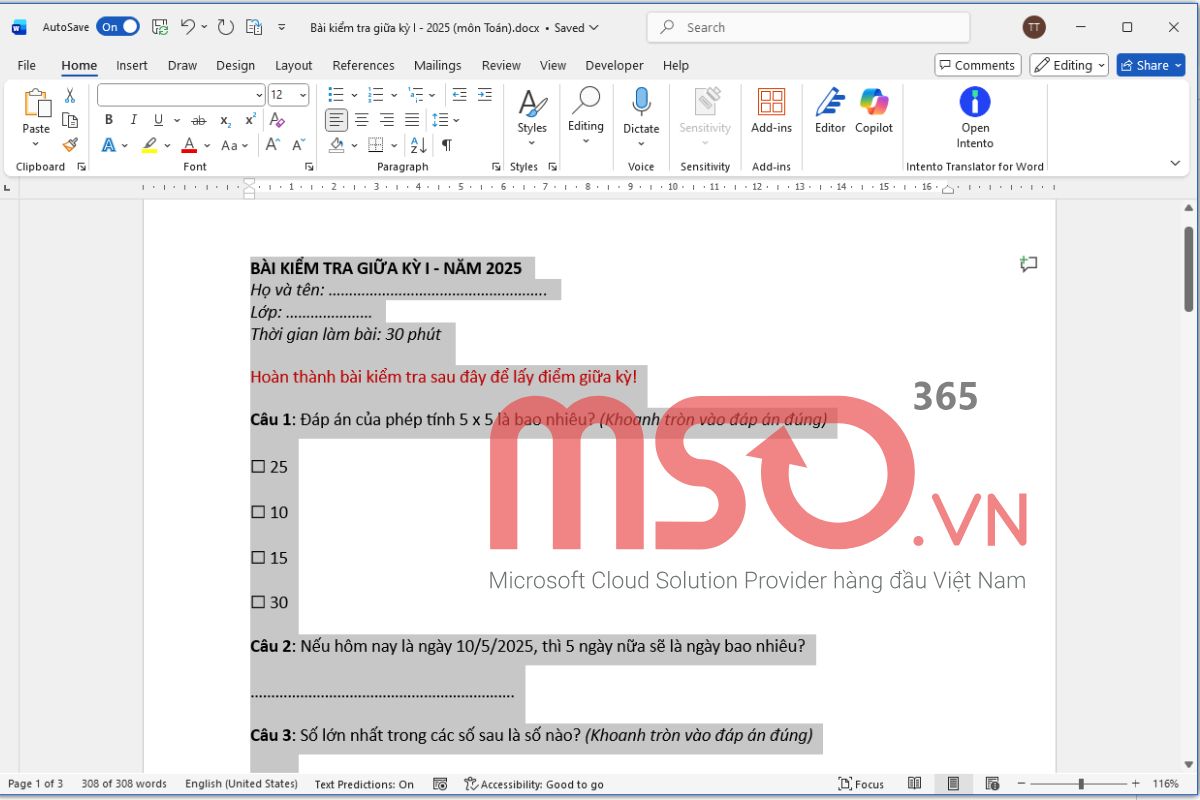Click the Comments button
This screenshot has width=1200, height=800.
coord(978,65)
